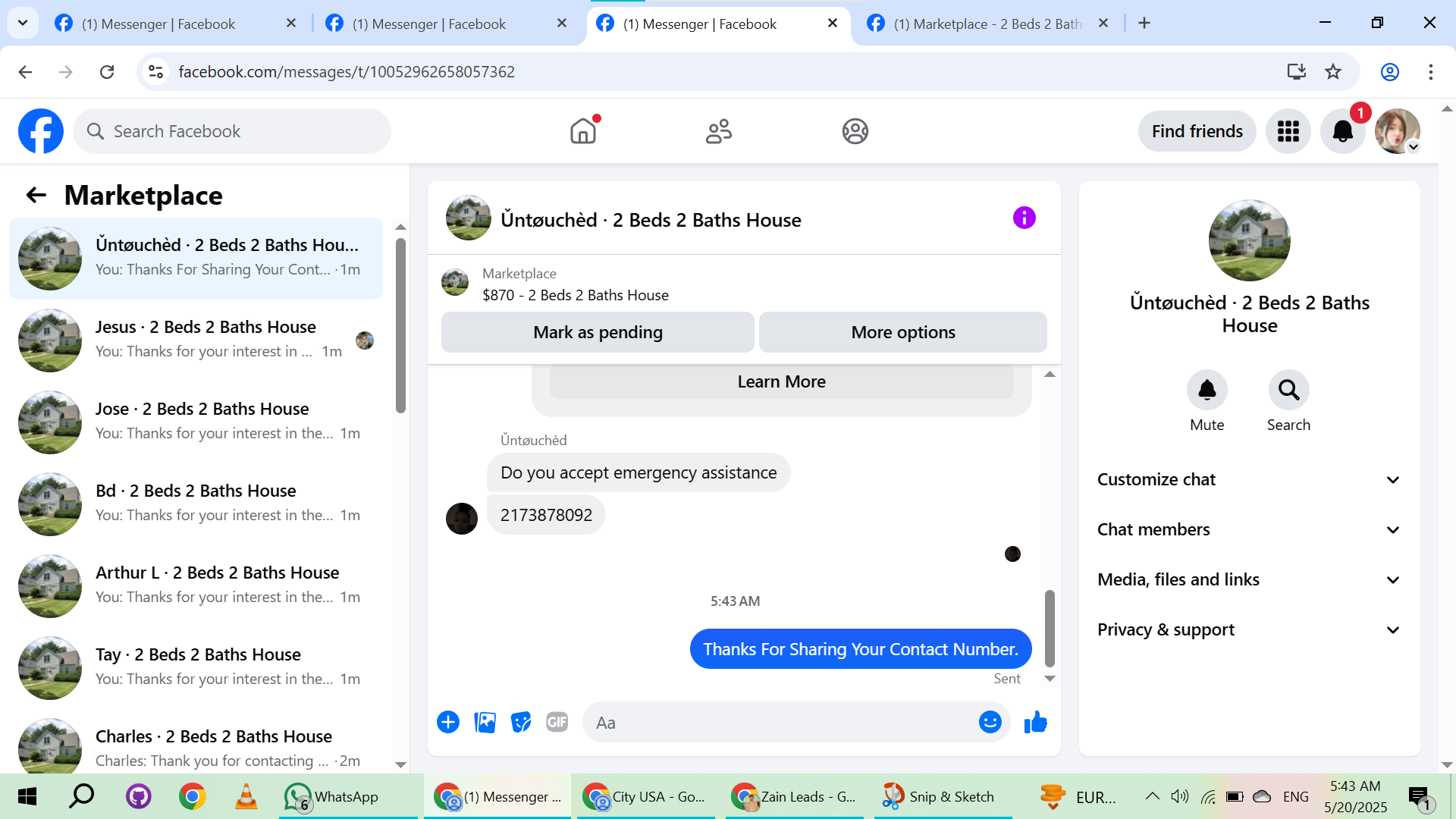
Task: Open the notifications bell with badge
Action: (1343, 131)
